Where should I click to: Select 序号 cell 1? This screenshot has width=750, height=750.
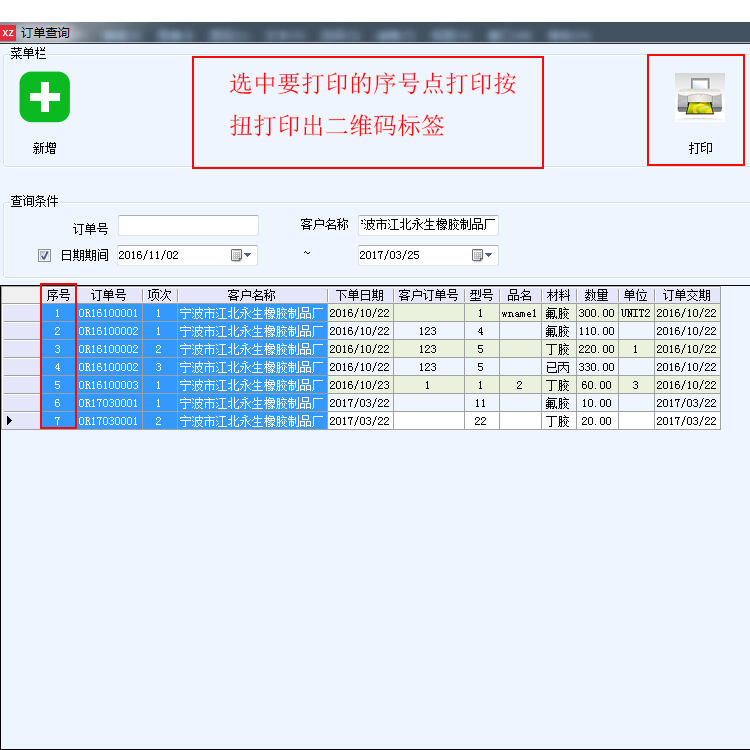click(58, 313)
